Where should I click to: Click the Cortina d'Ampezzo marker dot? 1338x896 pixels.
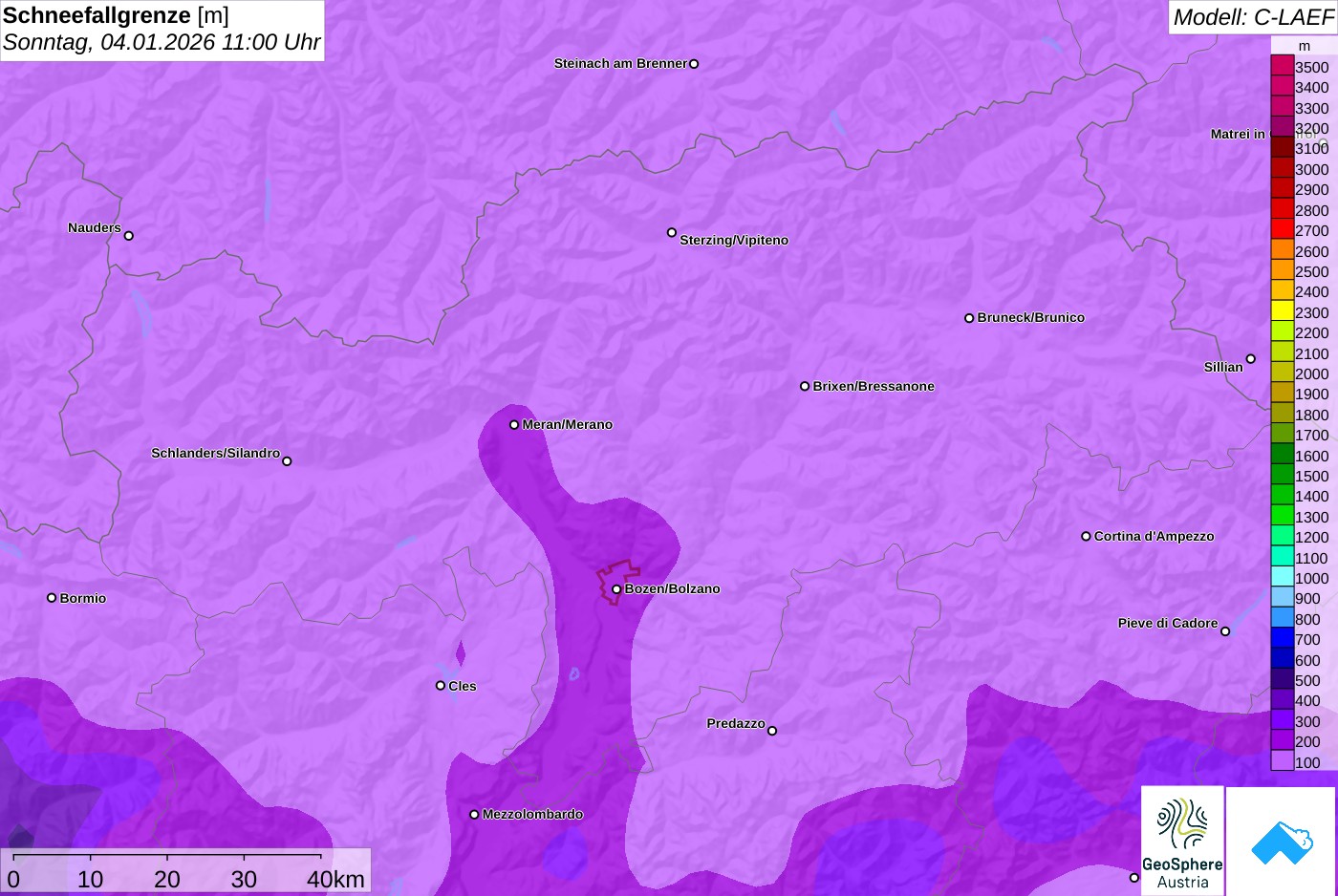pos(1086,536)
